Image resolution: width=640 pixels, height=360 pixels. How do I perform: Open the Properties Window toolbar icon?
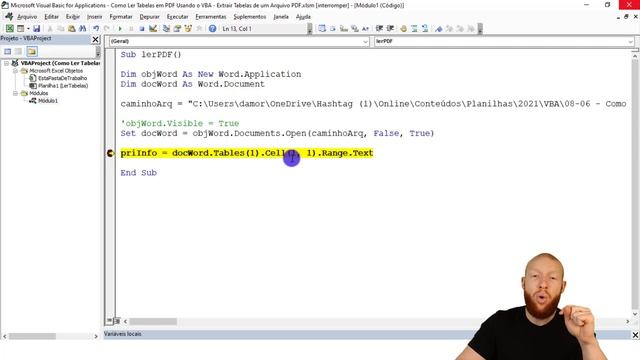pyautogui.click(x=177, y=29)
